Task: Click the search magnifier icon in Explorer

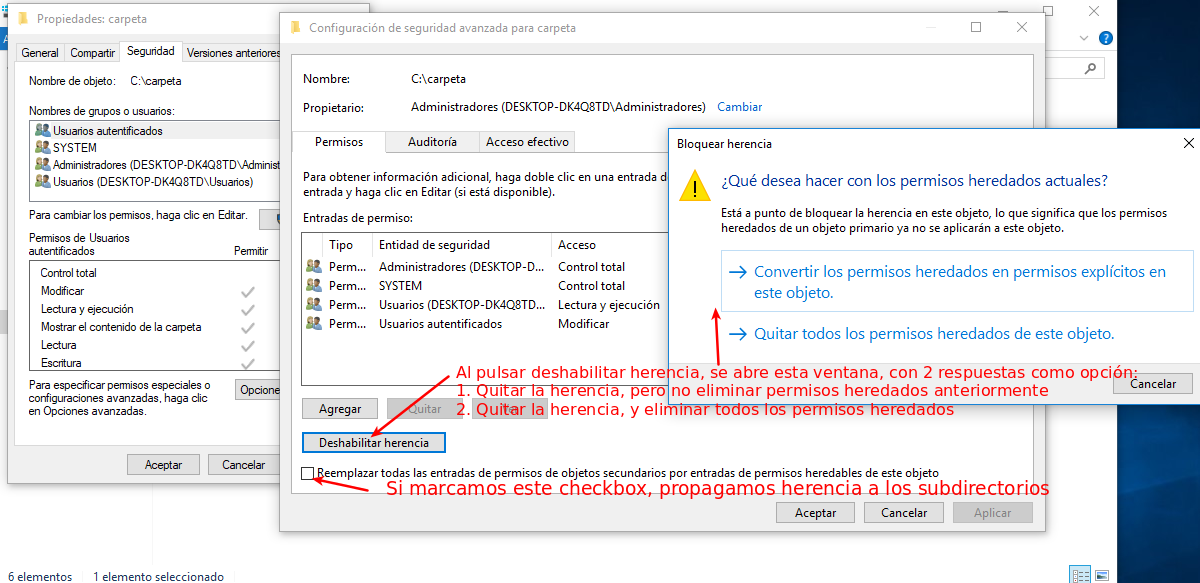Action: (1091, 68)
